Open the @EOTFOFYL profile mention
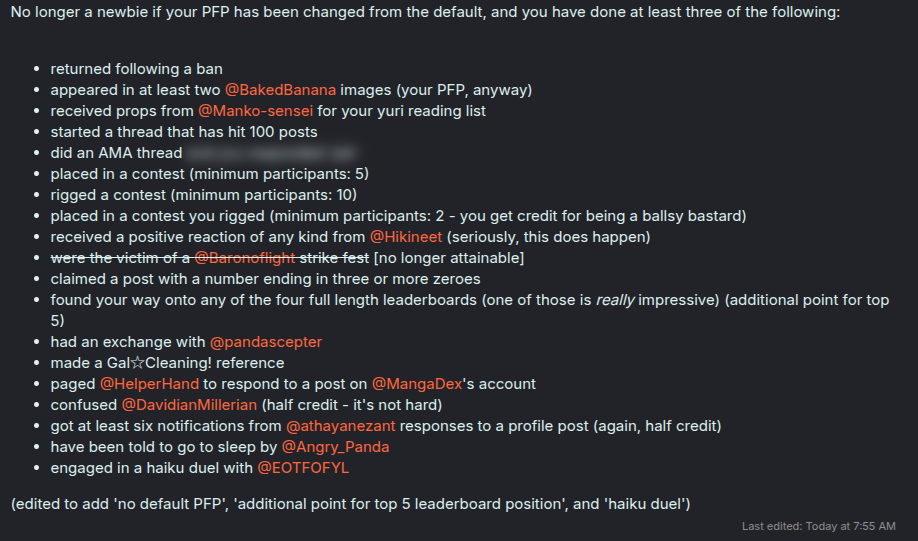 (303, 468)
